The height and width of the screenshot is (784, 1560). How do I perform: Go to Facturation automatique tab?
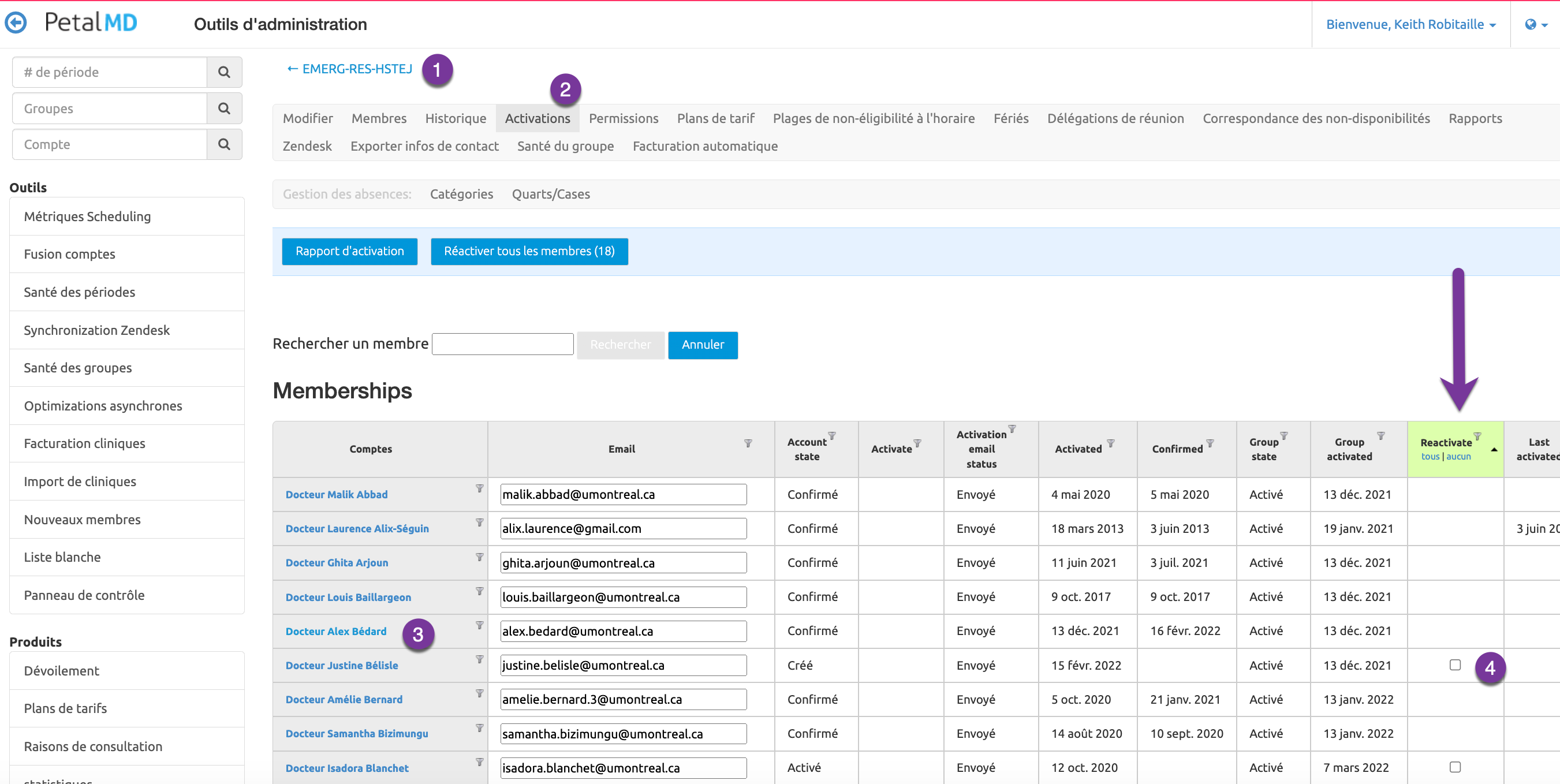pos(705,146)
